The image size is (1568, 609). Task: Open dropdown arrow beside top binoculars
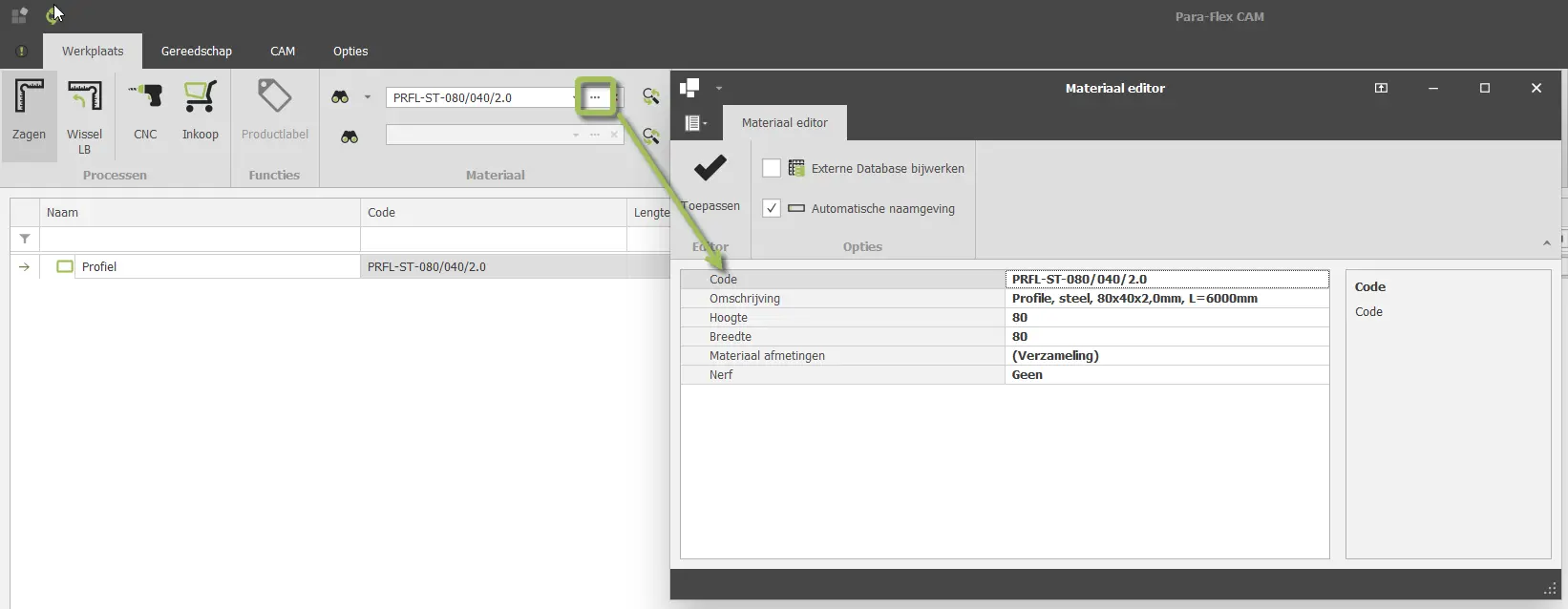tap(367, 97)
